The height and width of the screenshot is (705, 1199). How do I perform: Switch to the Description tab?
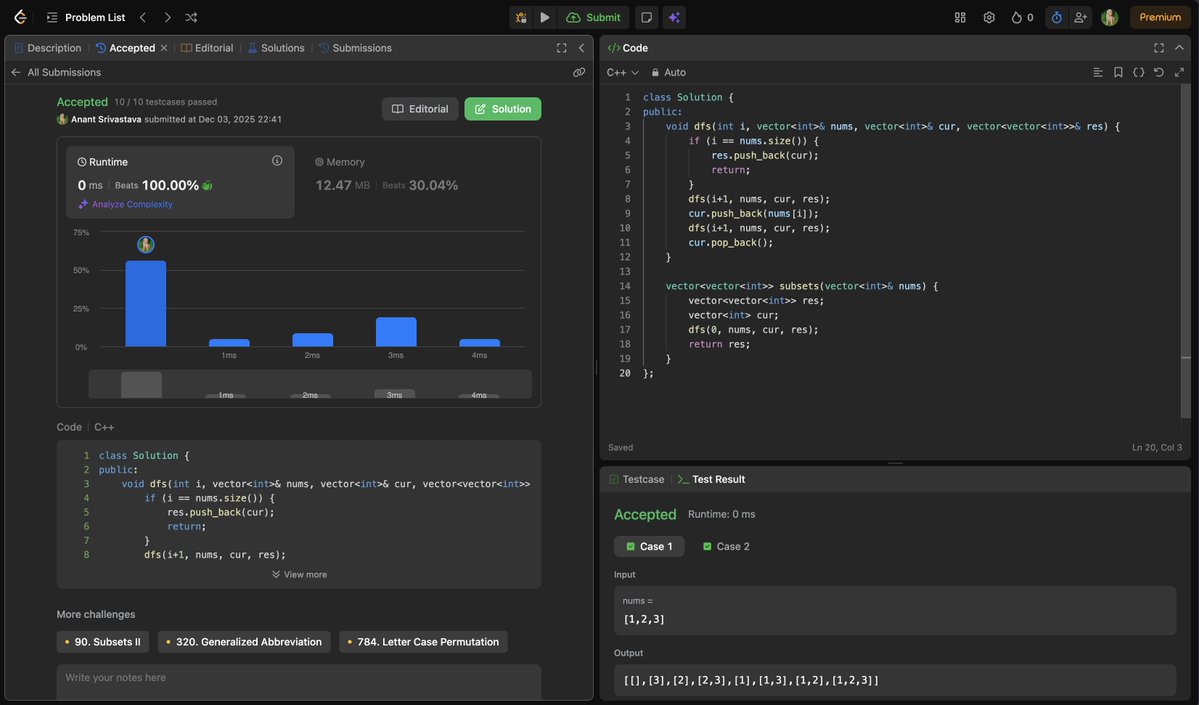point(47,47)
